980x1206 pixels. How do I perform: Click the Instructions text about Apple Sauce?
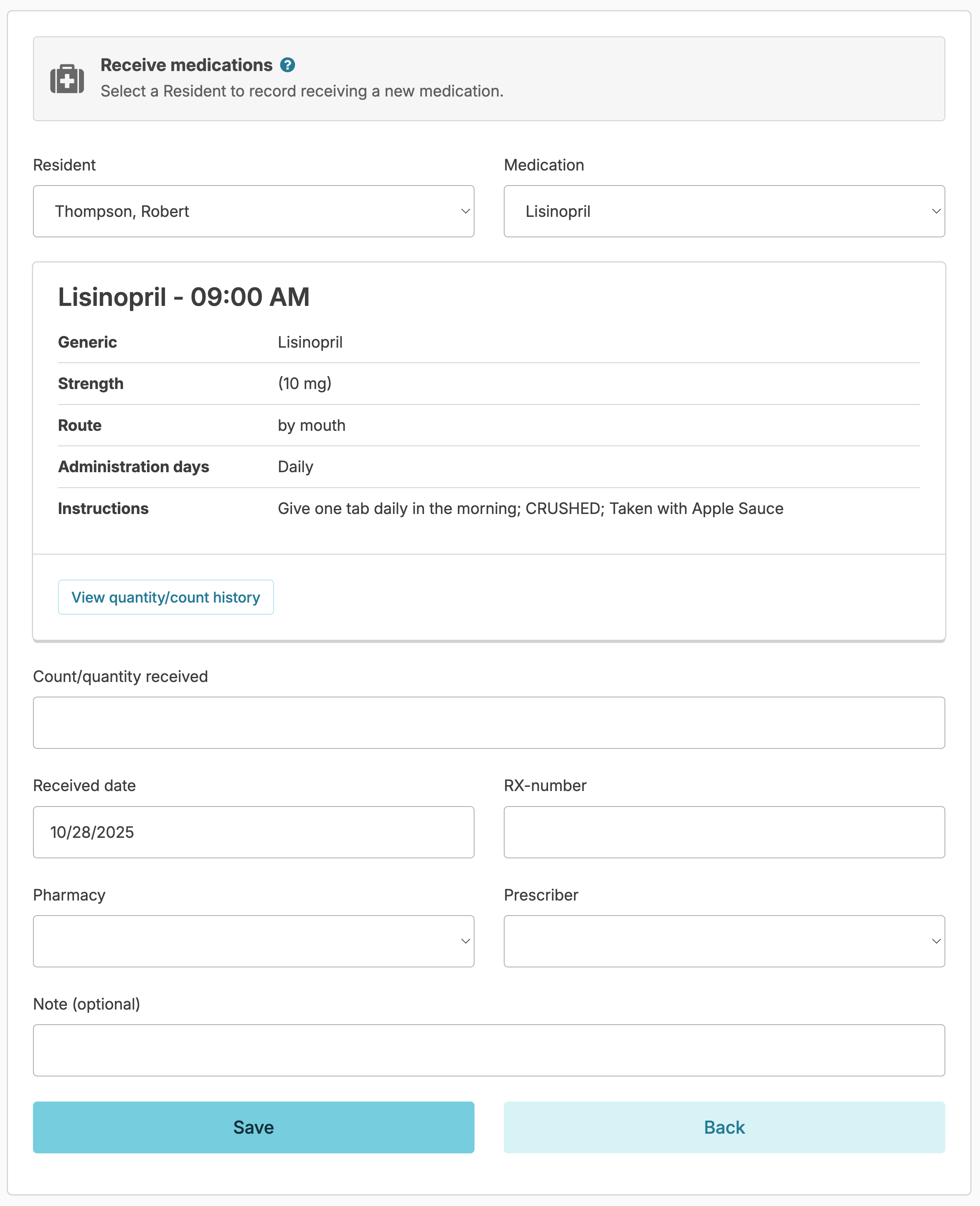click(530, 509)
